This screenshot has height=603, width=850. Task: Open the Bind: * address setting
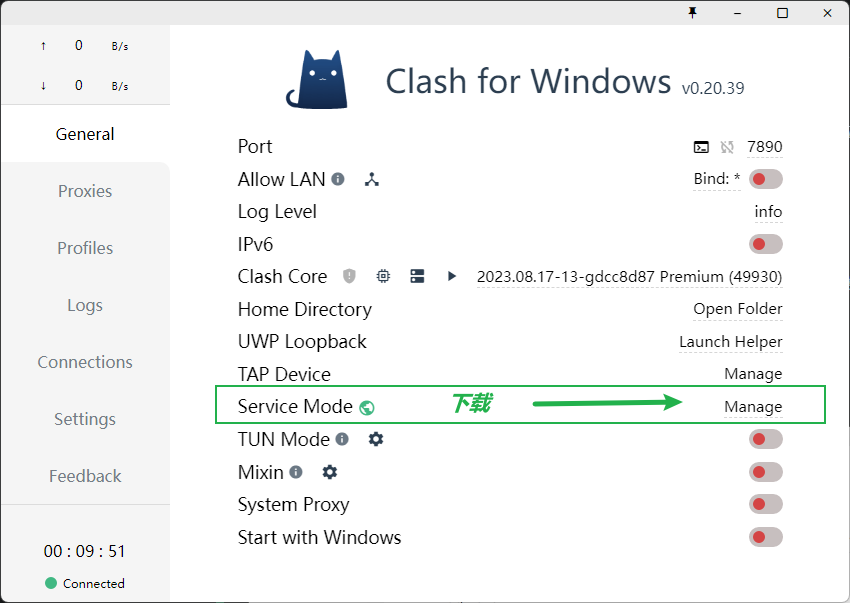[717, 180]
